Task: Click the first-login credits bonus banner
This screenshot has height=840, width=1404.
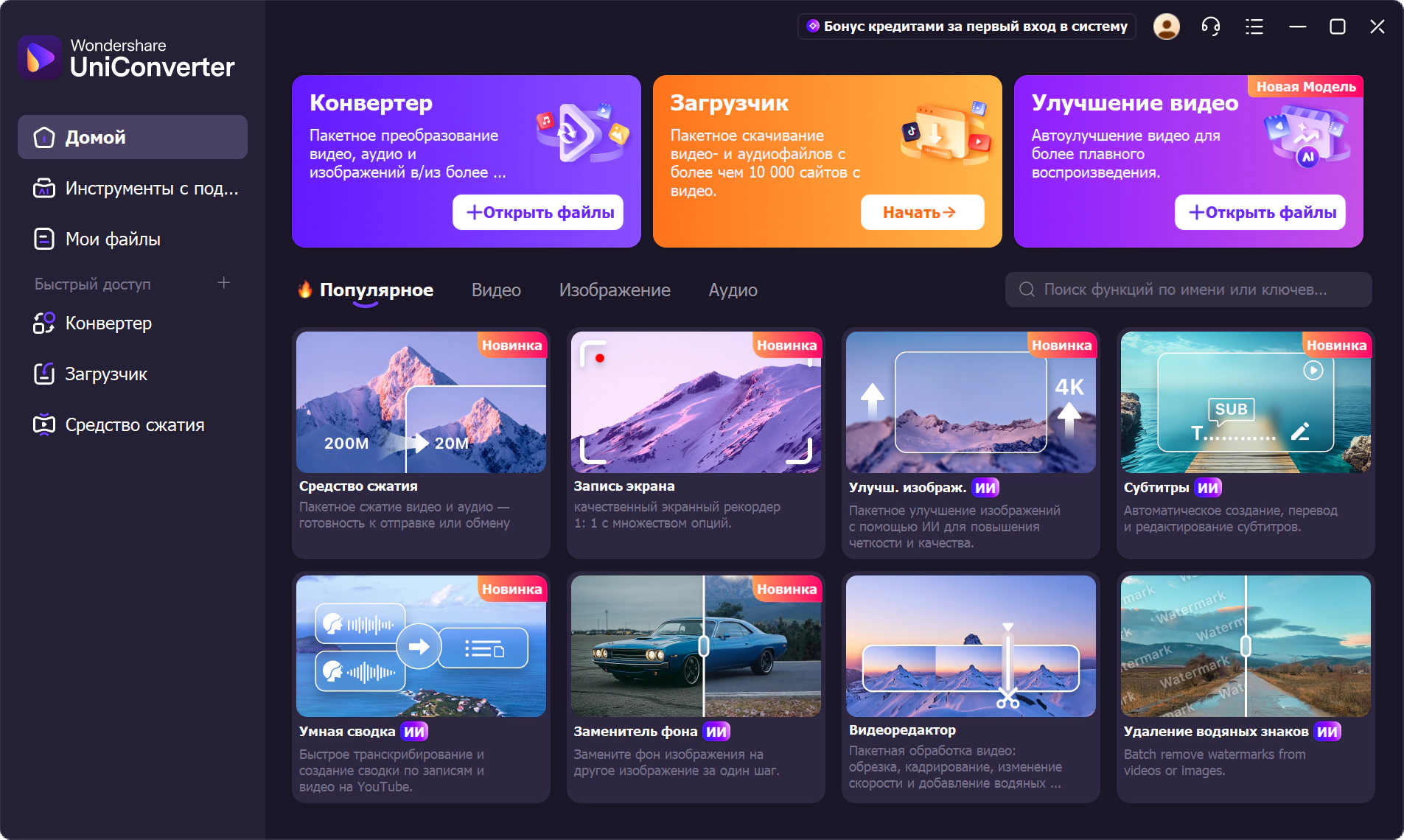Action: click(967, 27)
